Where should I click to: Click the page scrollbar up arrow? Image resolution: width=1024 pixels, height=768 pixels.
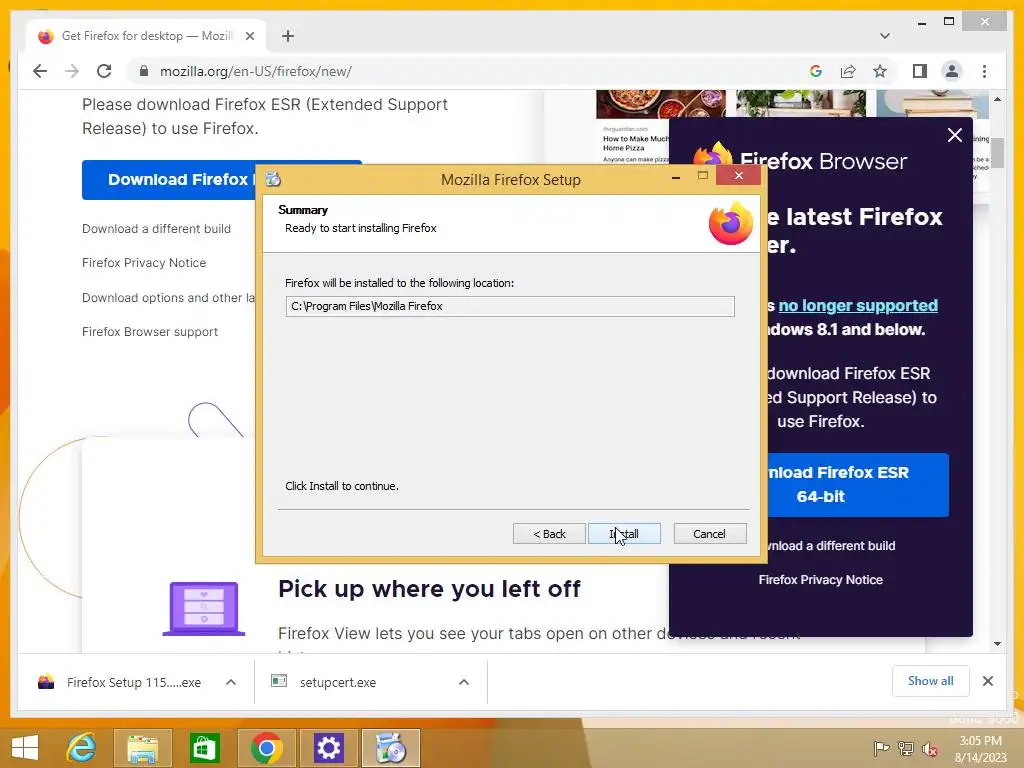point(997,99)
